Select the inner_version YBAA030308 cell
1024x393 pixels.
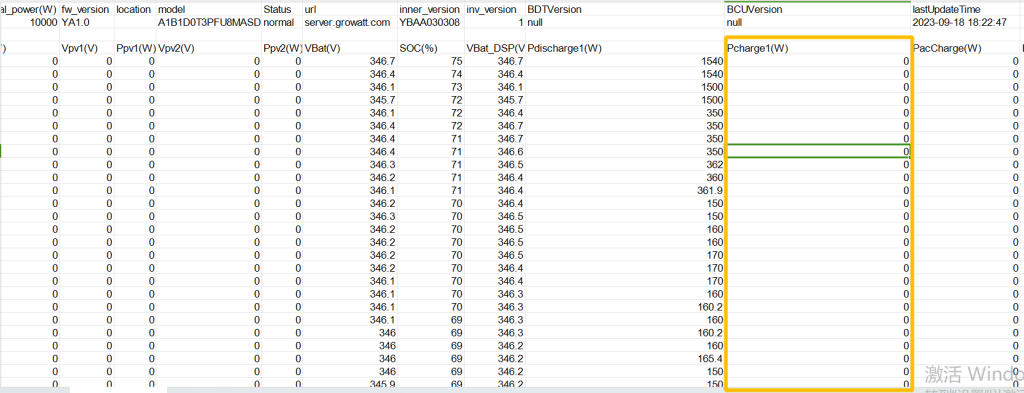tap(431, 22)
